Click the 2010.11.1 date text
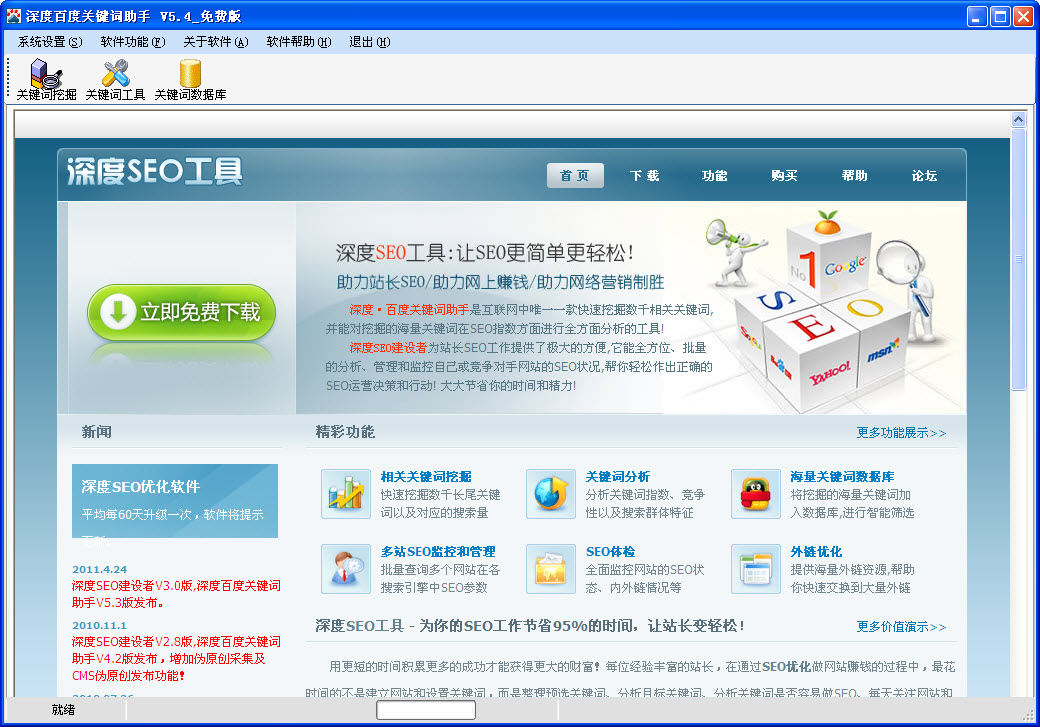Viewport: 1040px width, 727px height. point(99,626)
